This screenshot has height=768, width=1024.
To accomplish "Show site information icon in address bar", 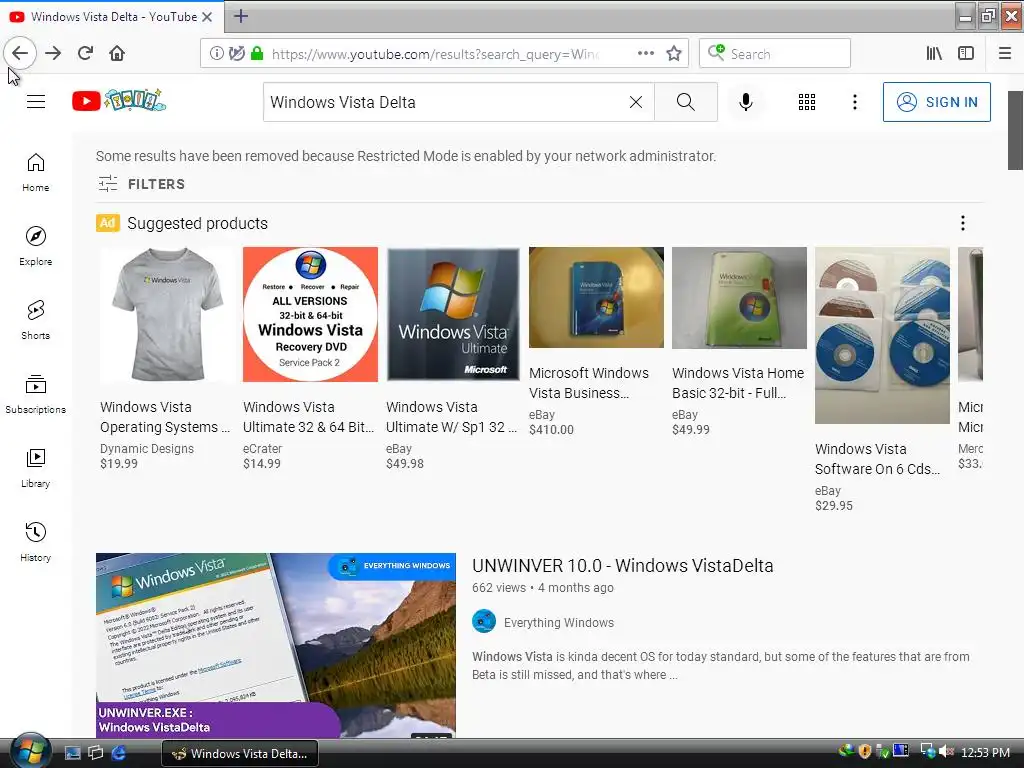I will click(x=216, y=54).
